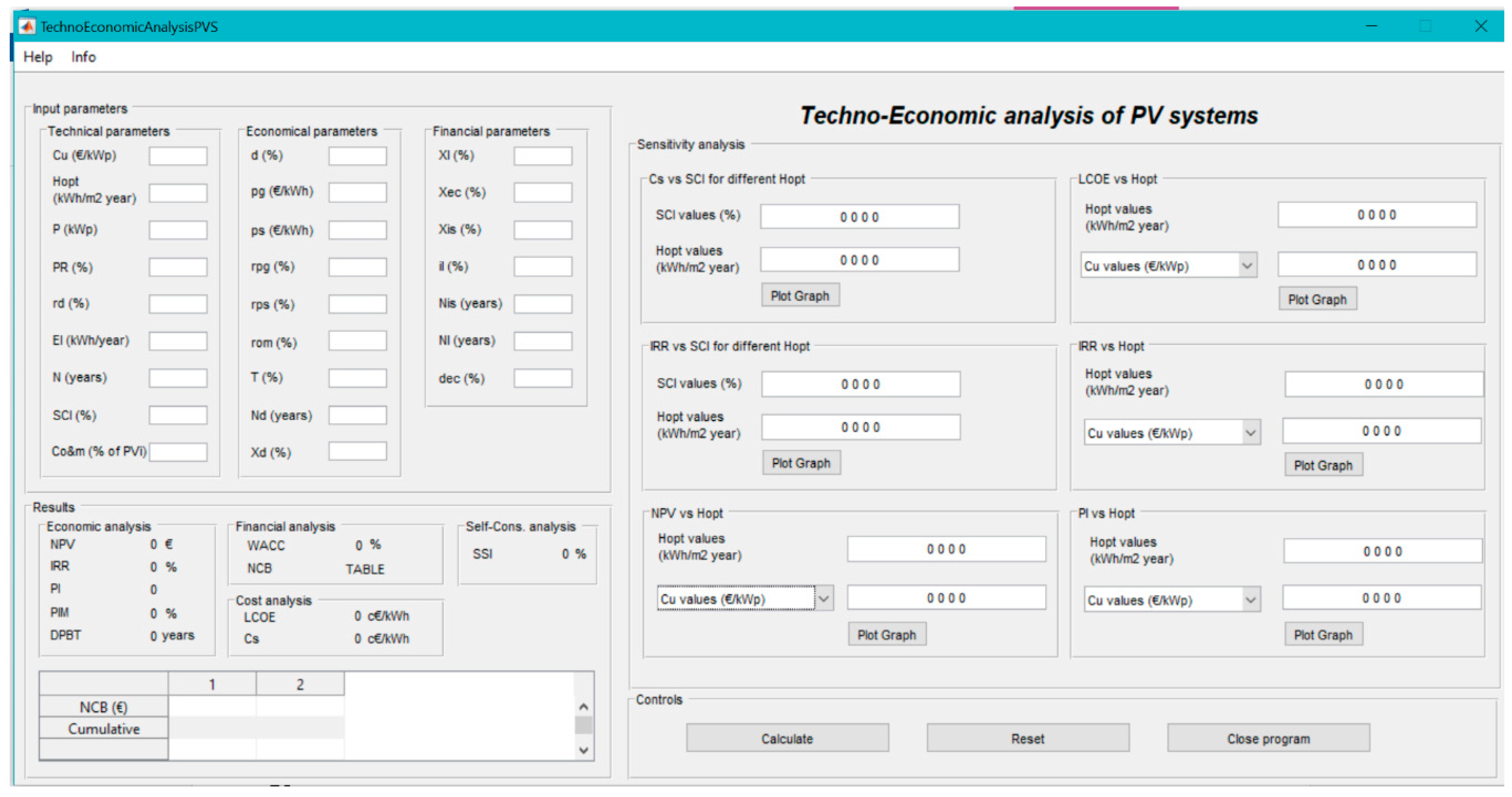Expand Cu values dropdown in IRR vs Hopt
Image resolution: width=1512 pixels, height=797 pixels.
1250,433
